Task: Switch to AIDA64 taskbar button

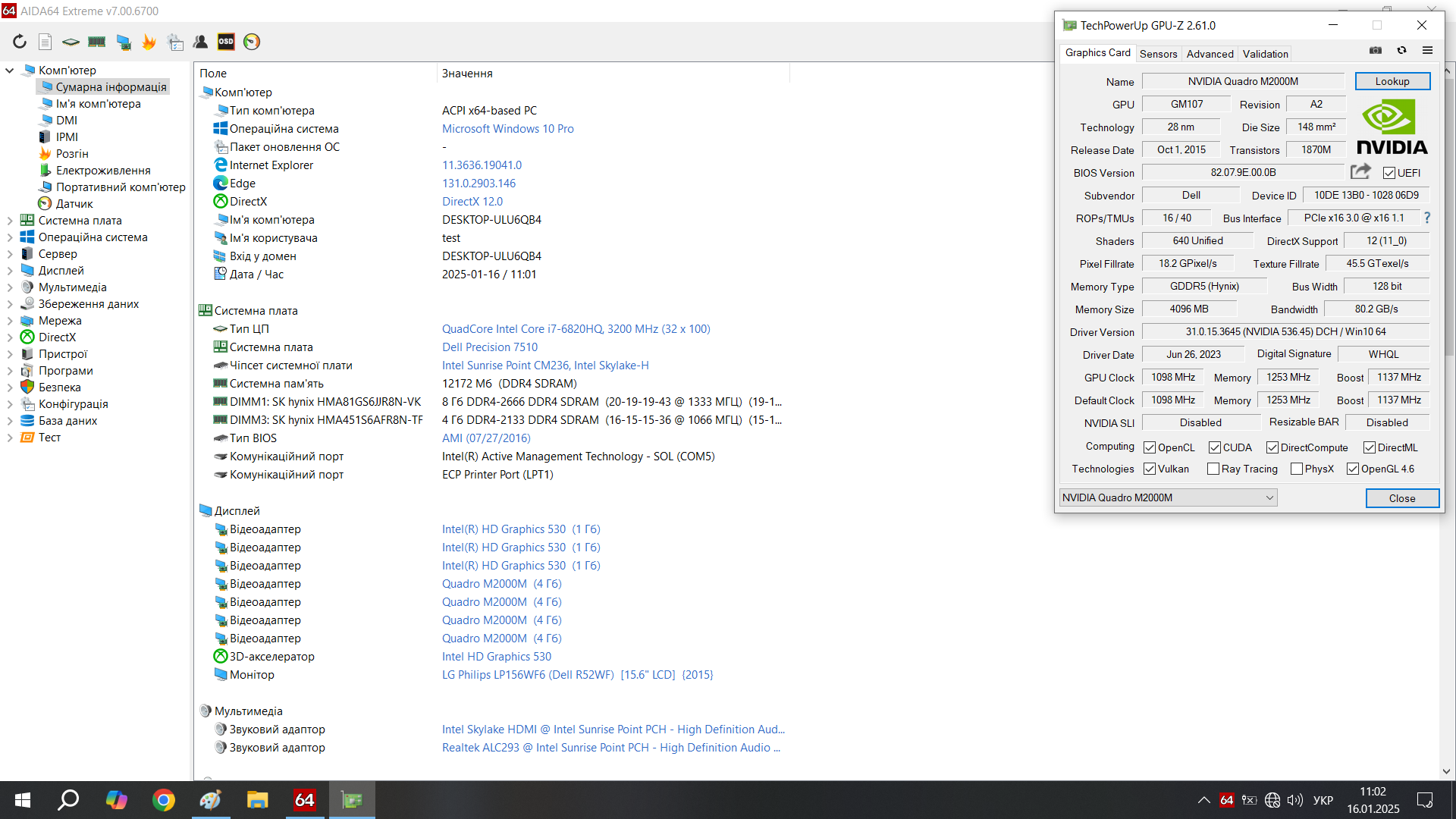Action: [x=304, y=800]
